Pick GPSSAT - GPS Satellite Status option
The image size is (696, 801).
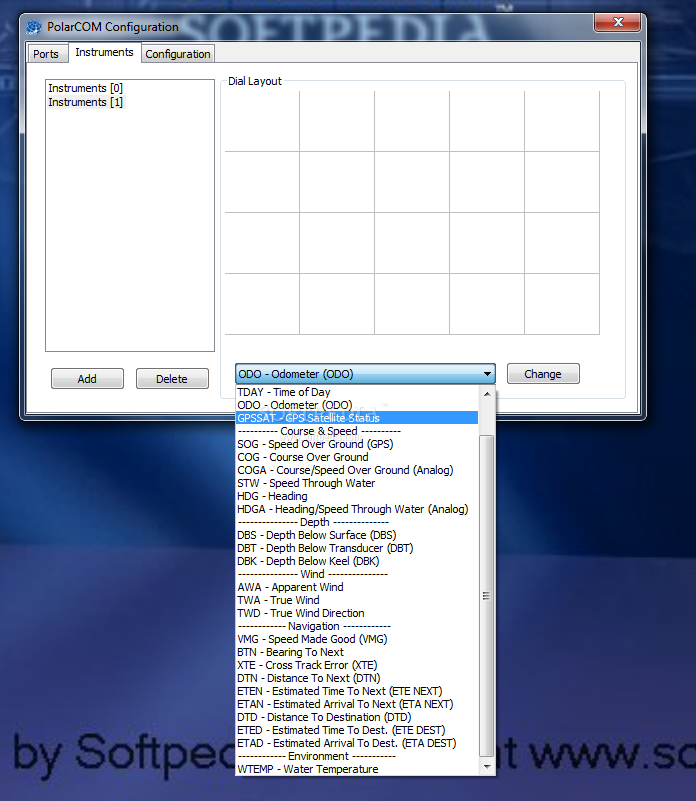(357, 418)
